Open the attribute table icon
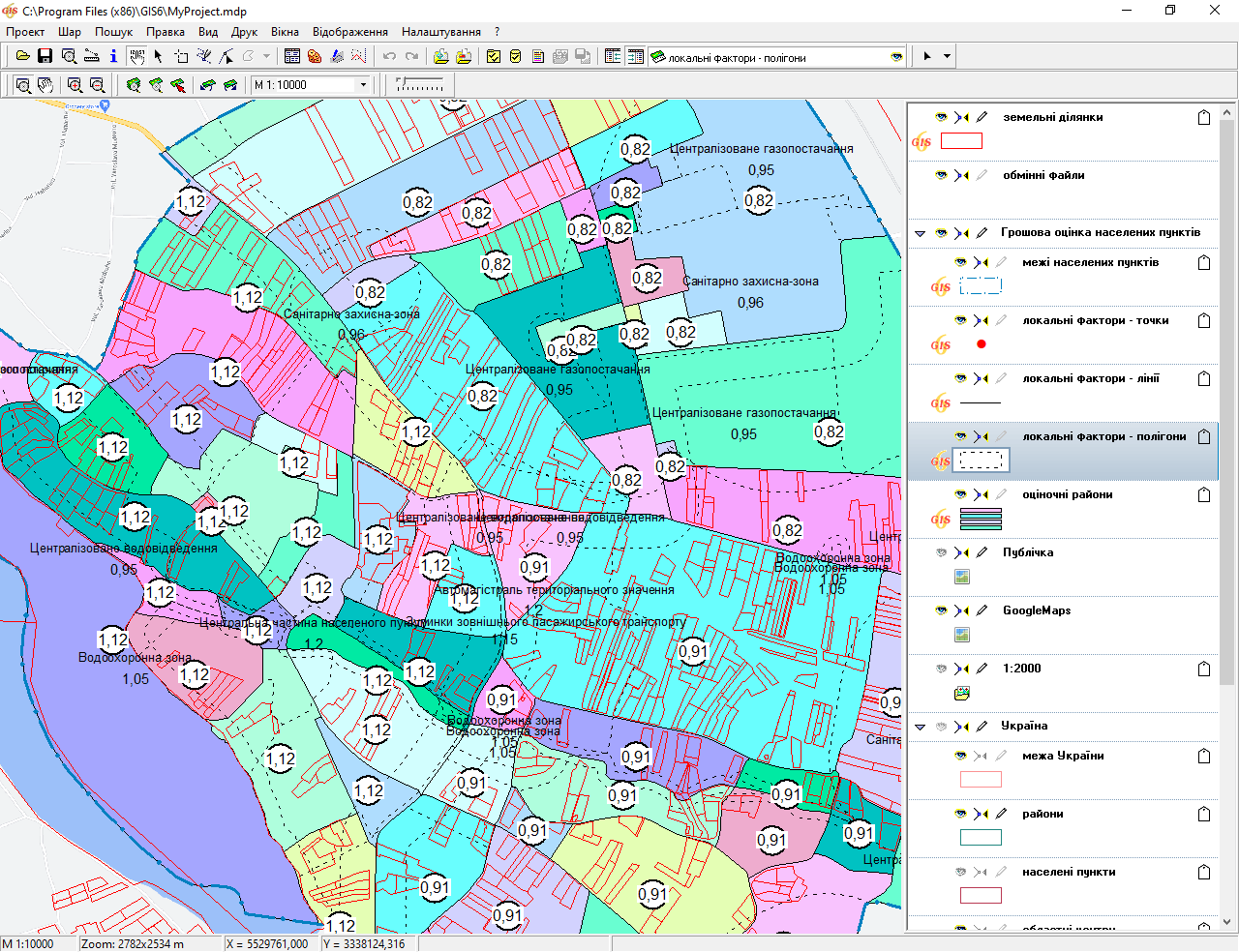Image resolution: width=1239 pixels, height=952 pixels. (292, 56)
